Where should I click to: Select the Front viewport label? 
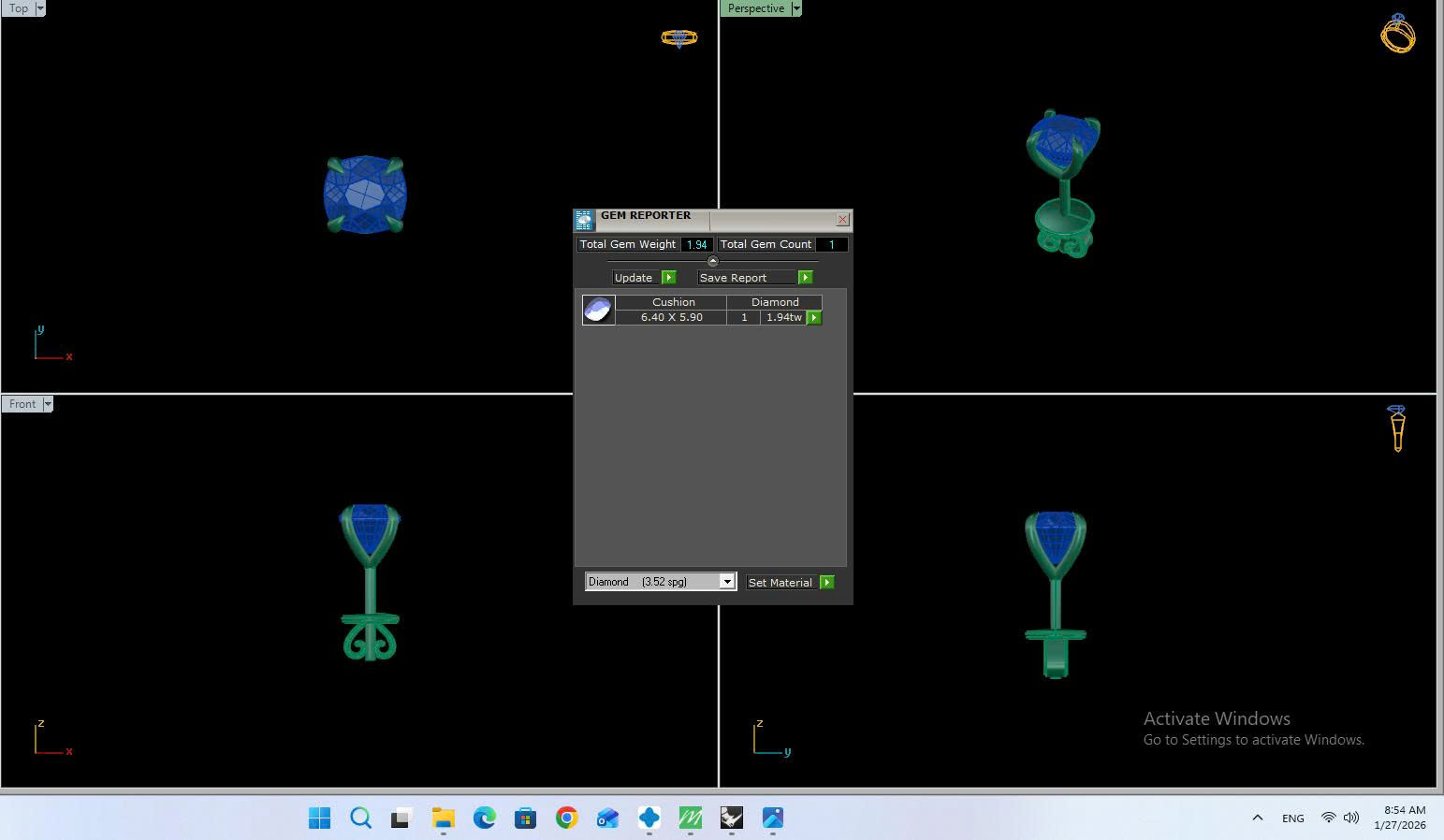point(22,404)
